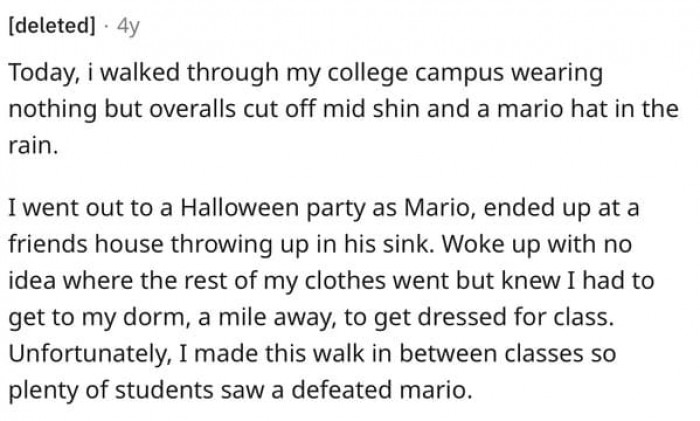Click the [deleted] username
700x421 pixels.
(52, 26)
